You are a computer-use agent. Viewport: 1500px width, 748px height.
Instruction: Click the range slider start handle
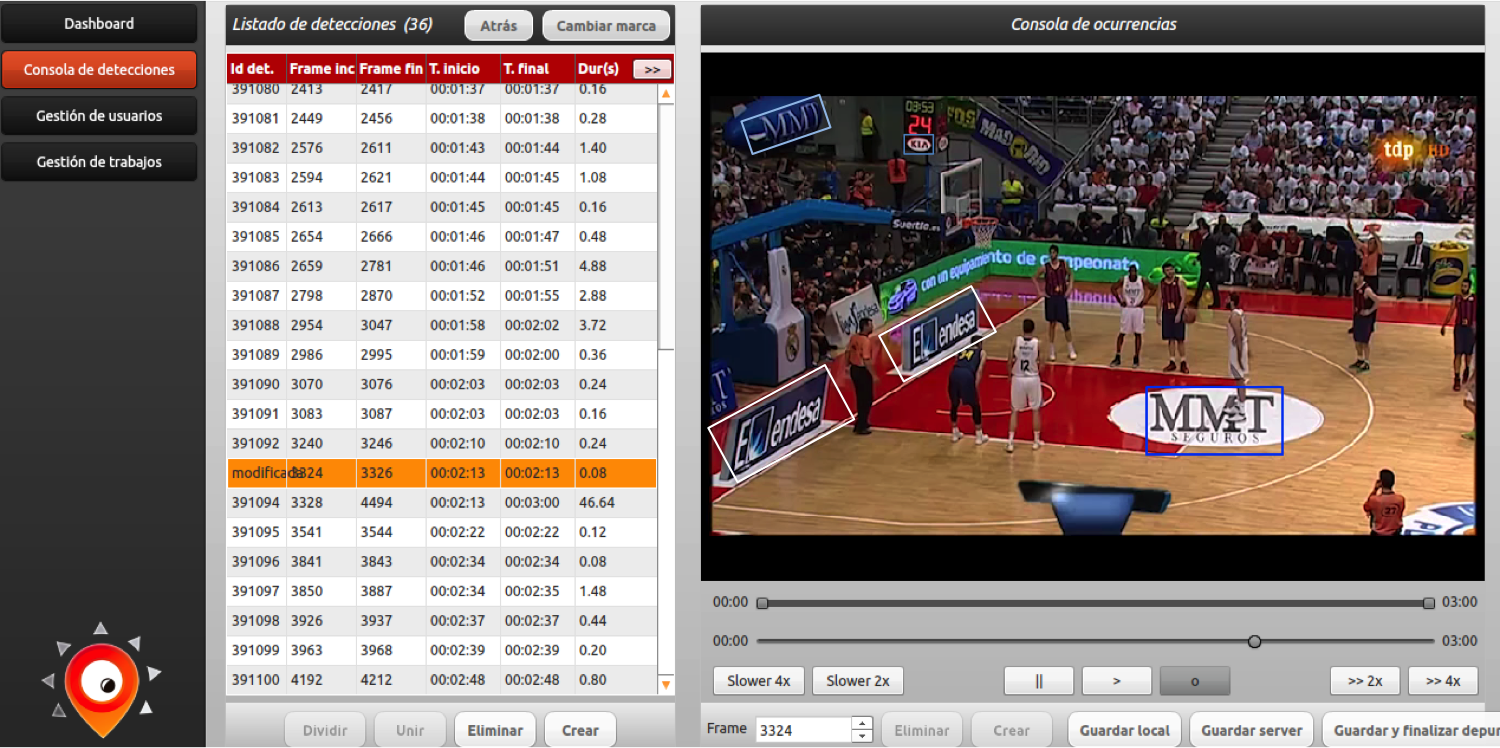point(762,603)
